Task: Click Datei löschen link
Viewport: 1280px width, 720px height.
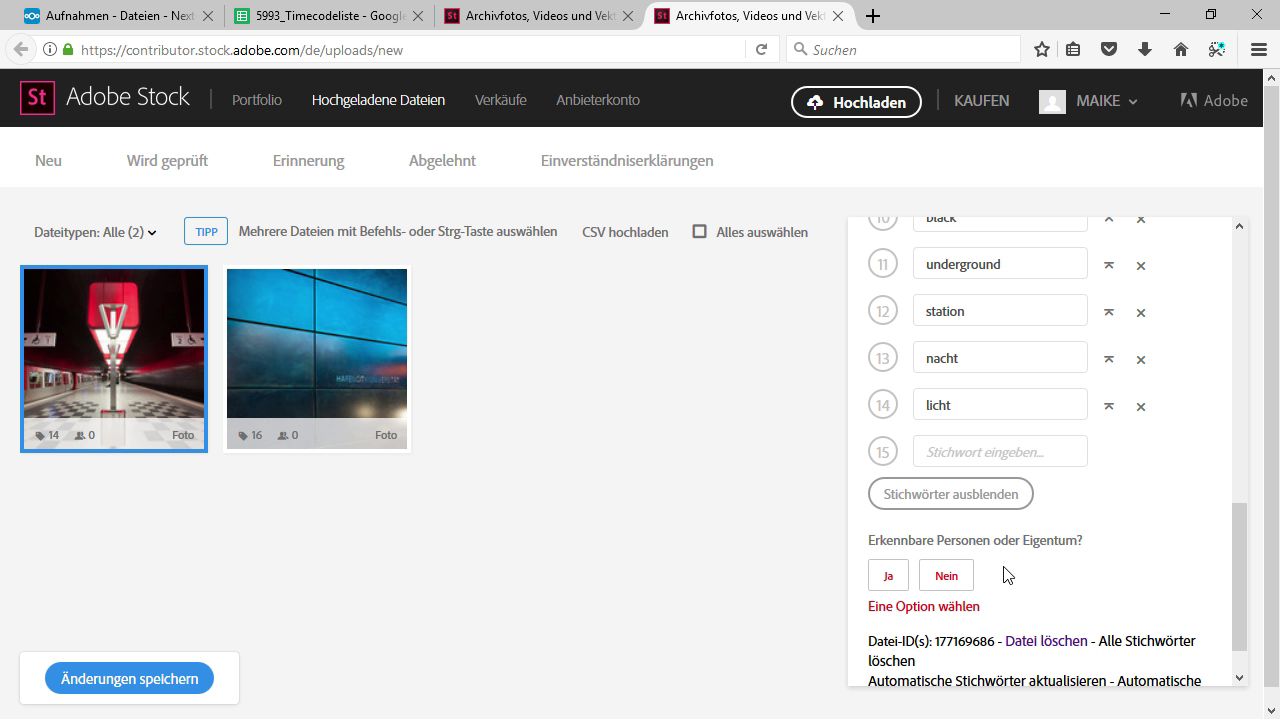Action: coord(1046,641)
